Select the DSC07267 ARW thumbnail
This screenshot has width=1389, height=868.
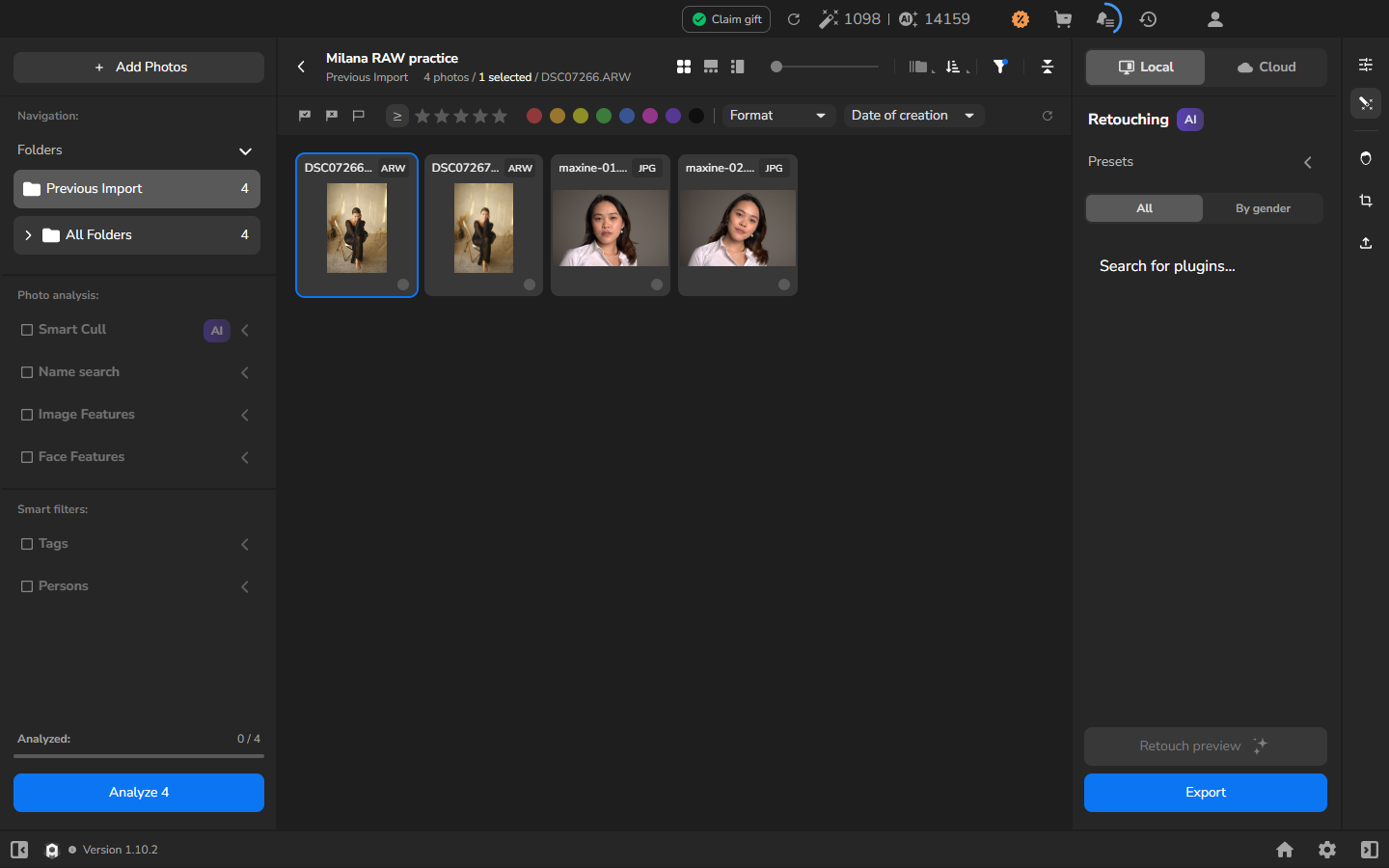click(483, 226)
